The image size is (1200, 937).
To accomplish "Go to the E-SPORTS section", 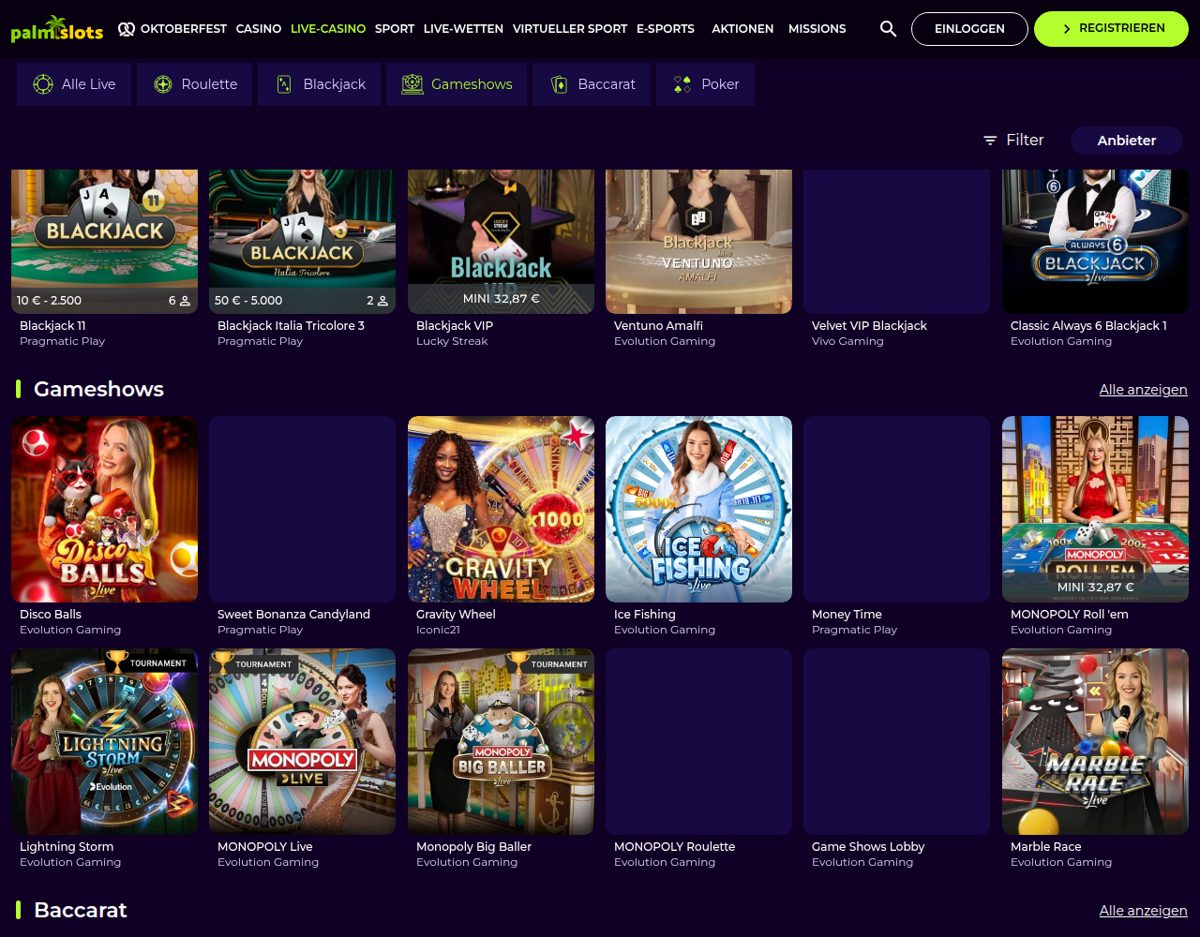I will 665,29.
